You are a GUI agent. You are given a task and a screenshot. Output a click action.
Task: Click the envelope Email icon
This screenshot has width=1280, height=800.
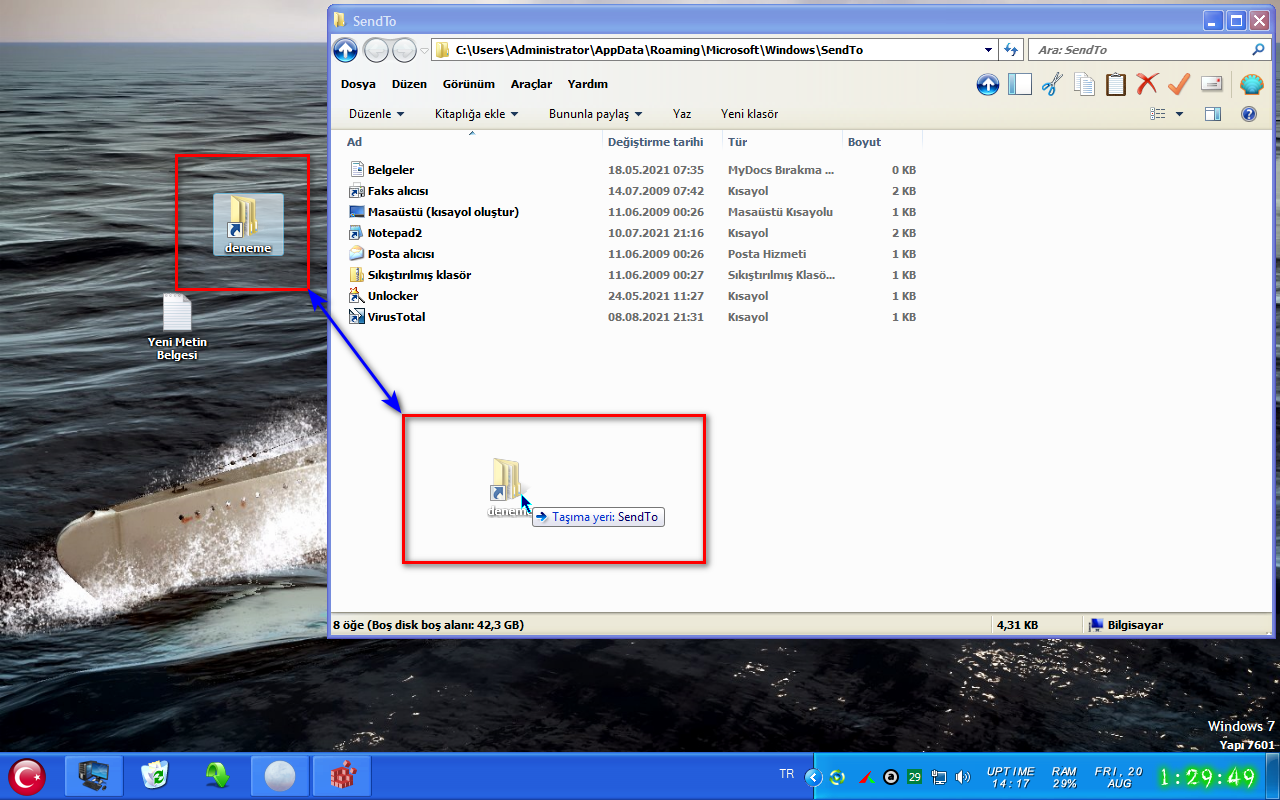[x=1211, y=85]
